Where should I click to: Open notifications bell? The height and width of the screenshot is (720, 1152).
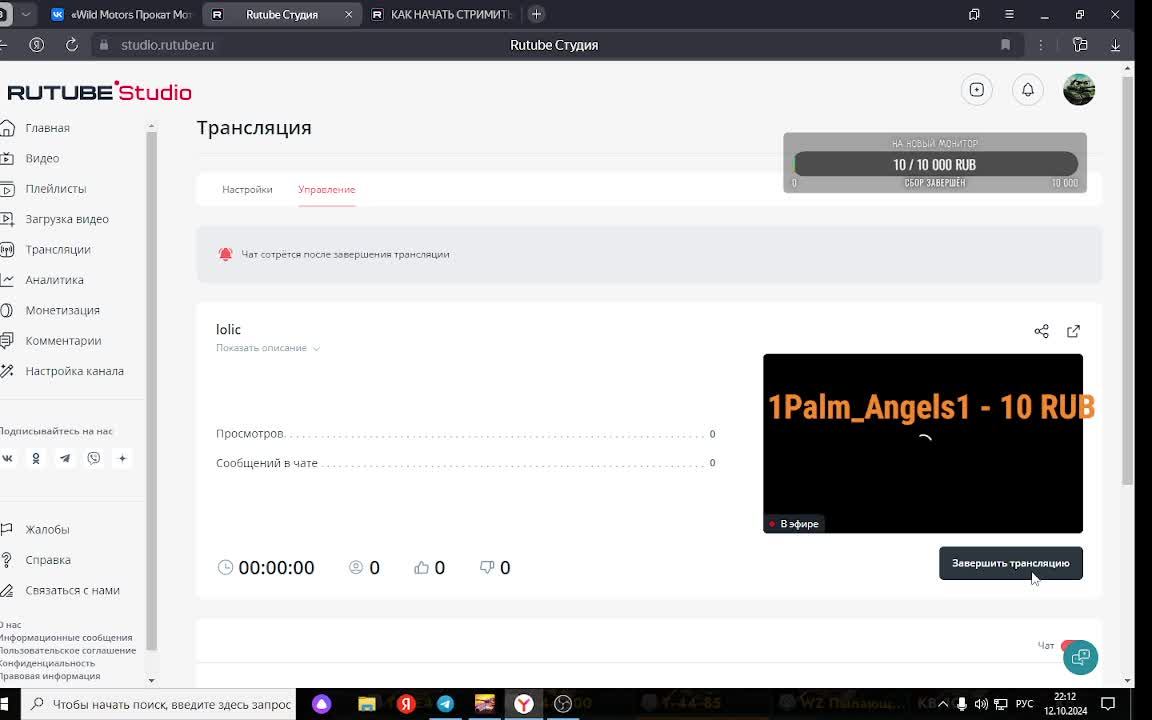point(1028,90)
